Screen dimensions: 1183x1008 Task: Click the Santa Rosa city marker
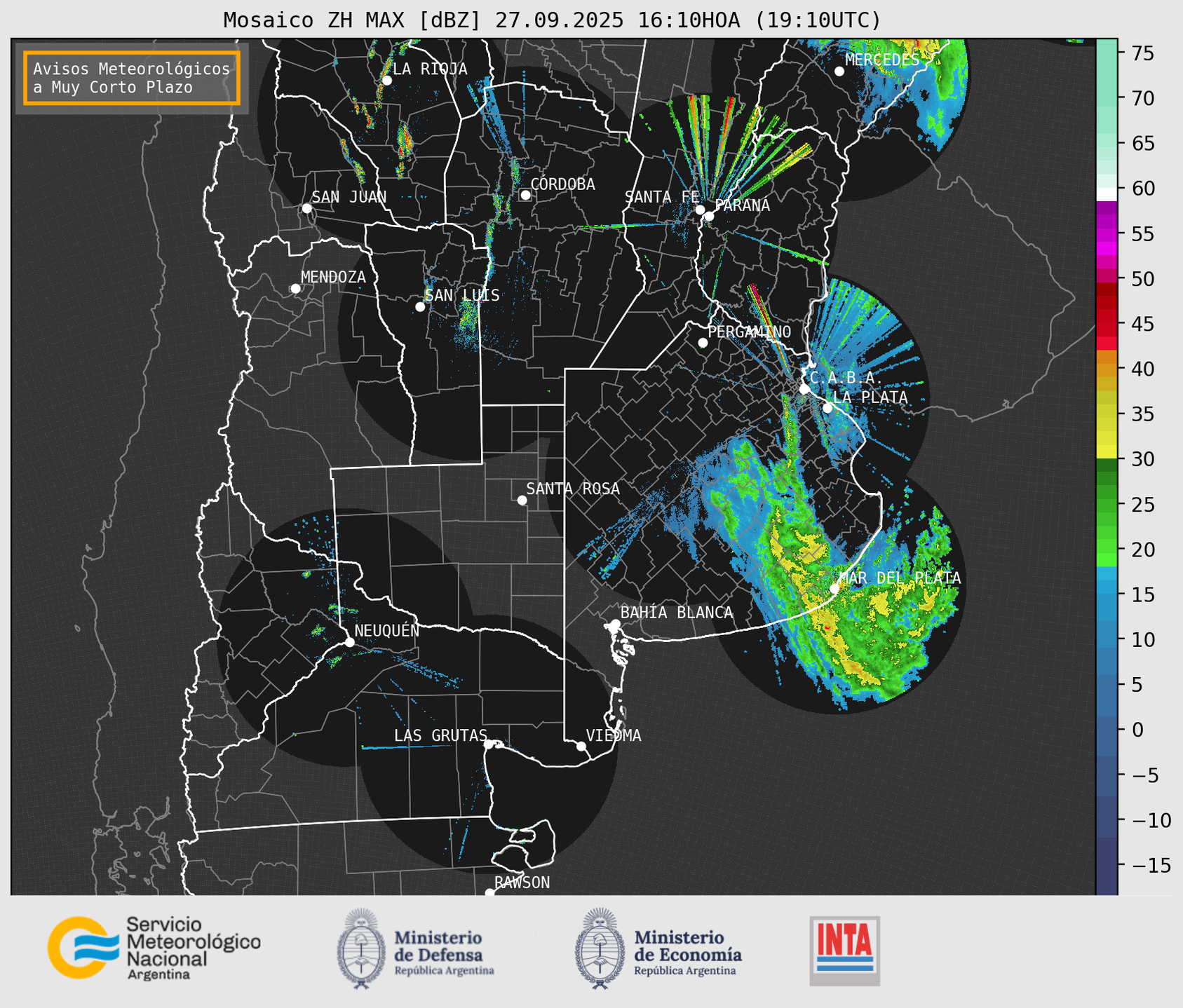pyautogui.click(x=522, y=500)
